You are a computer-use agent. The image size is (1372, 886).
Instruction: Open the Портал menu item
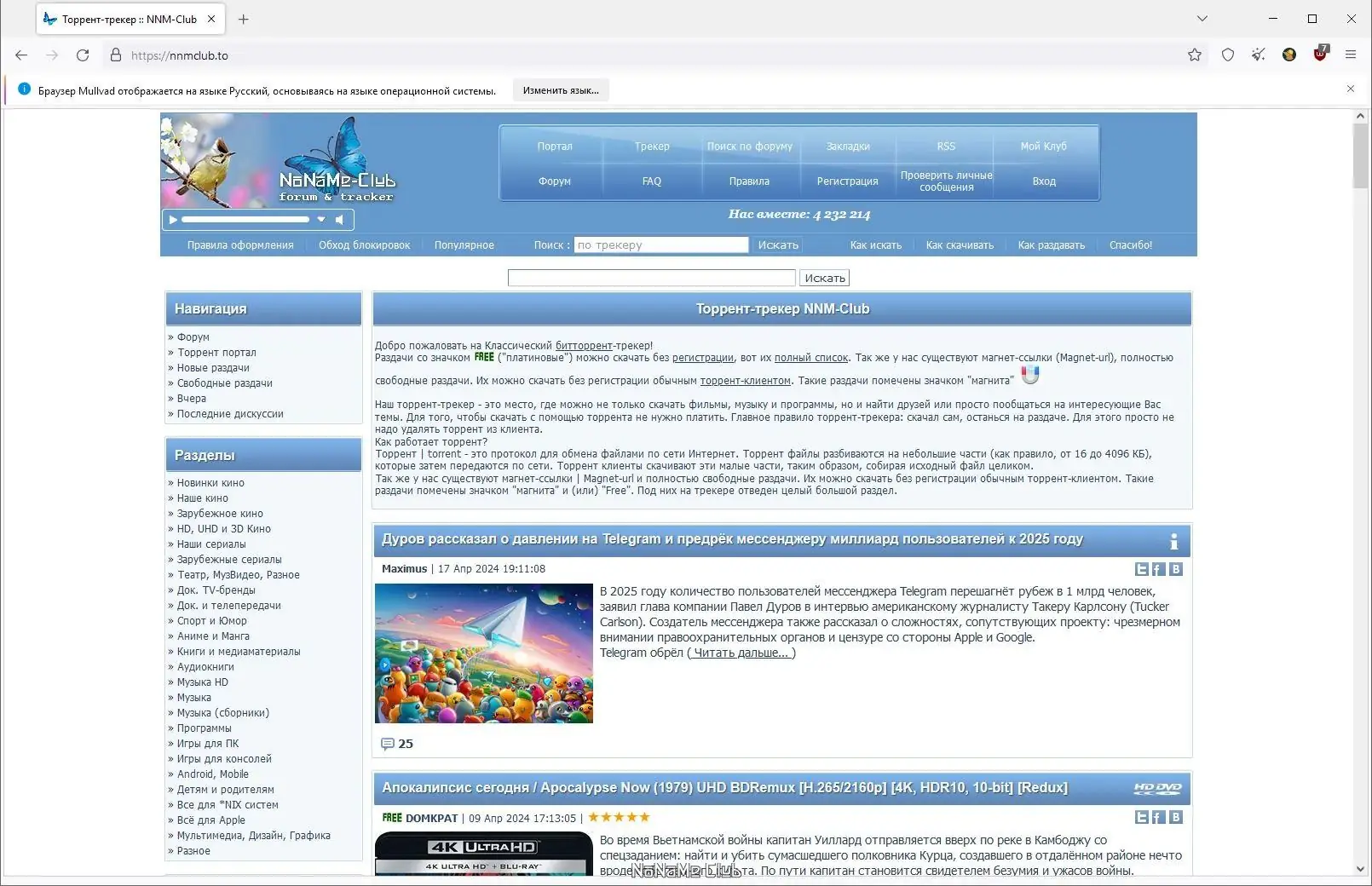(555, 147)
